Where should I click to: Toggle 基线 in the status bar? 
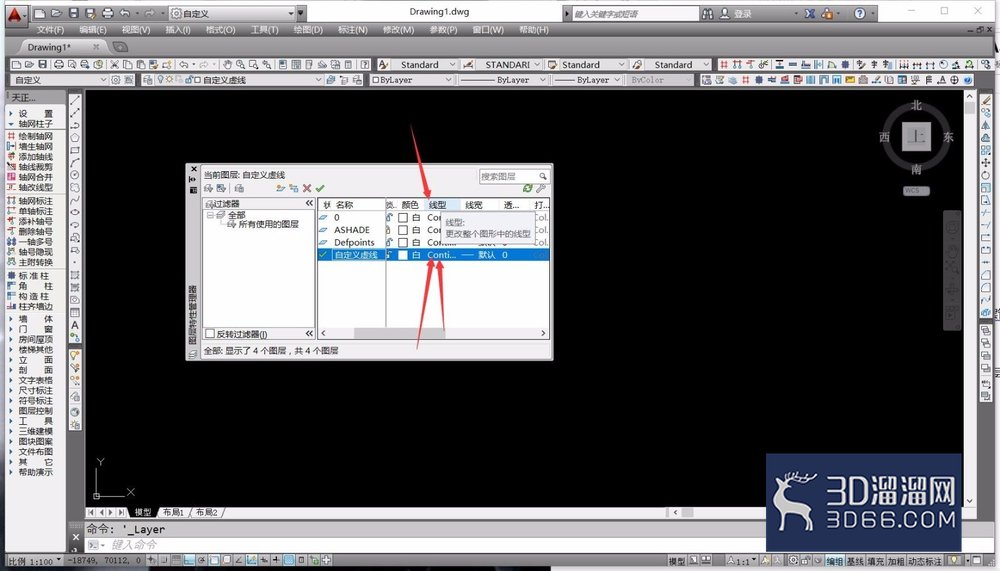(855, 561)
